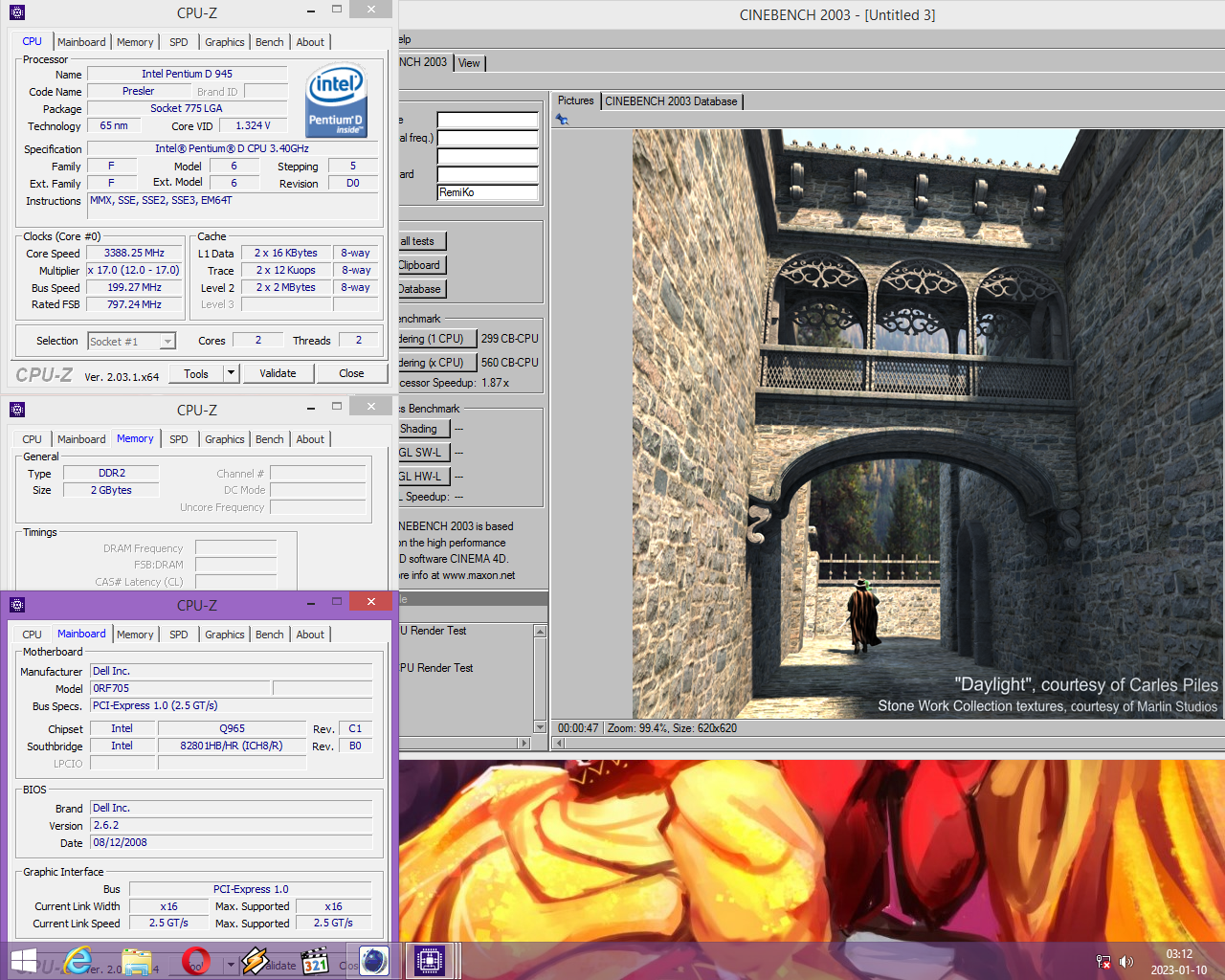This screenshot has height=980, width=1225.
Task: Click the volume speaker tray icon
Action: tap(1126, 962)
